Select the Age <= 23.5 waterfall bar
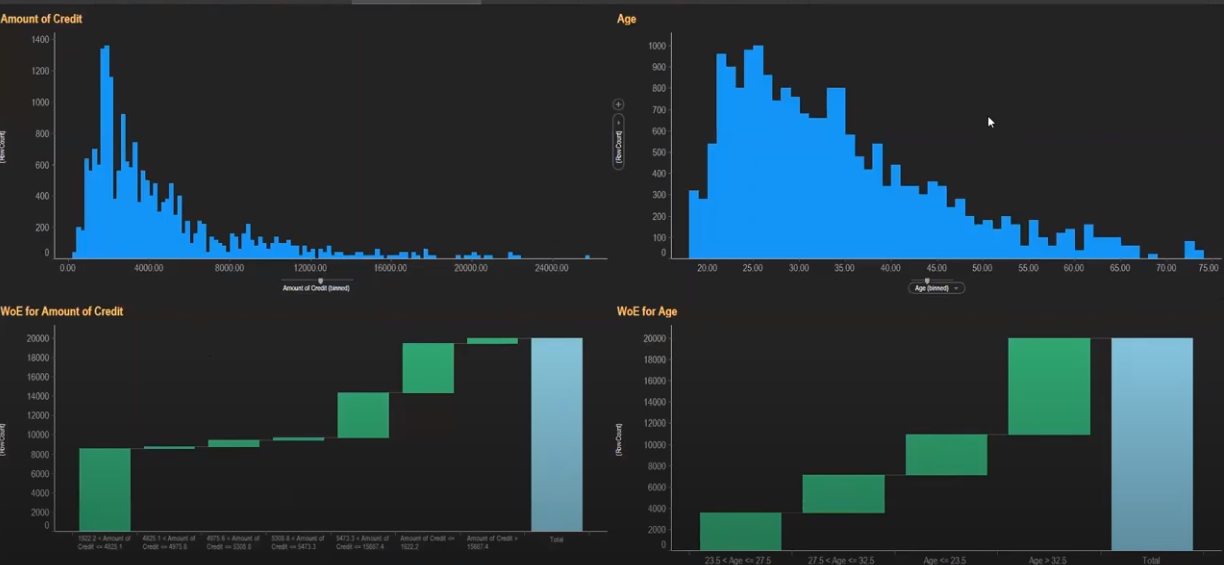 coord(946,454)
